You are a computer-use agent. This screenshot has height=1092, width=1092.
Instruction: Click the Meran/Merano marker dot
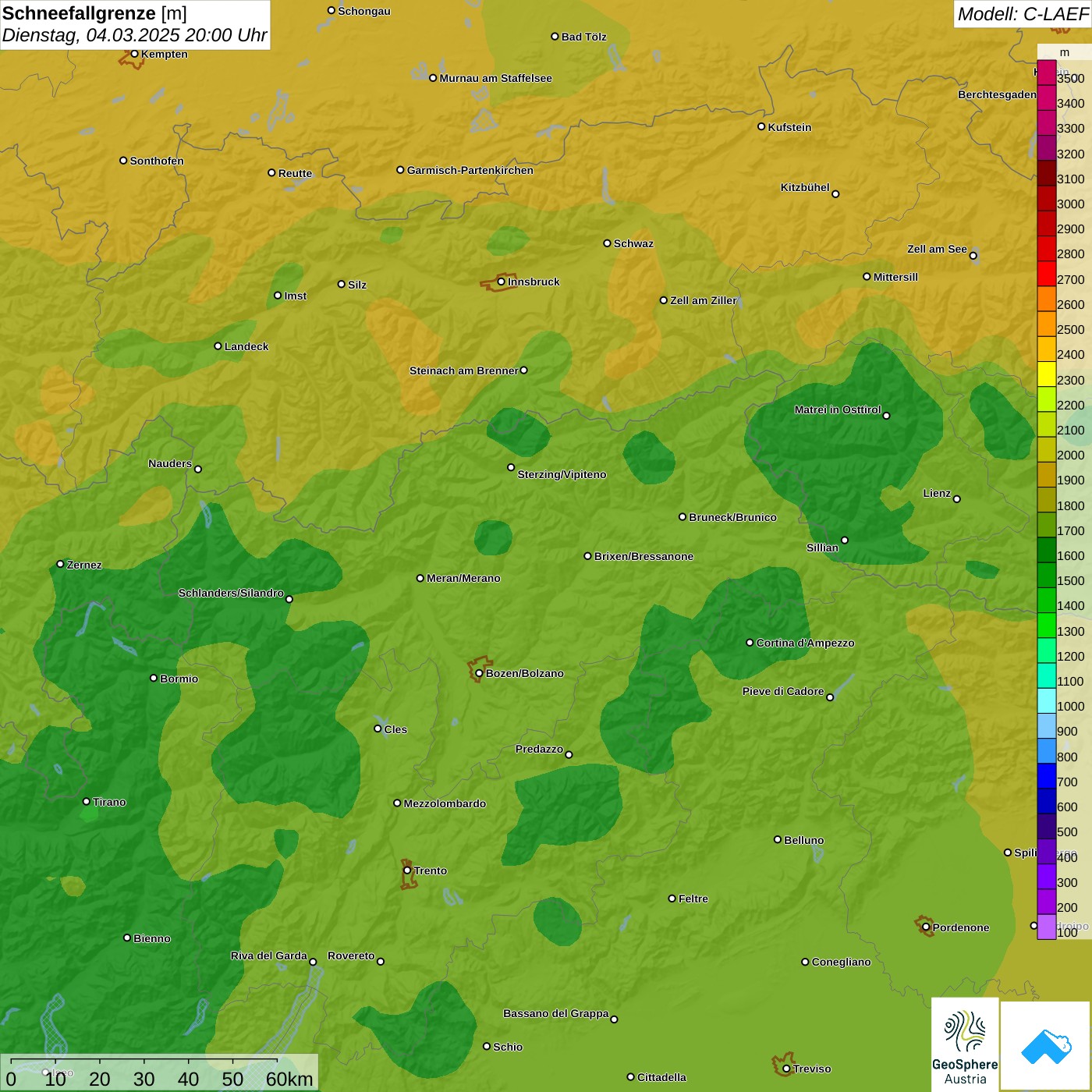pos(420,578)
